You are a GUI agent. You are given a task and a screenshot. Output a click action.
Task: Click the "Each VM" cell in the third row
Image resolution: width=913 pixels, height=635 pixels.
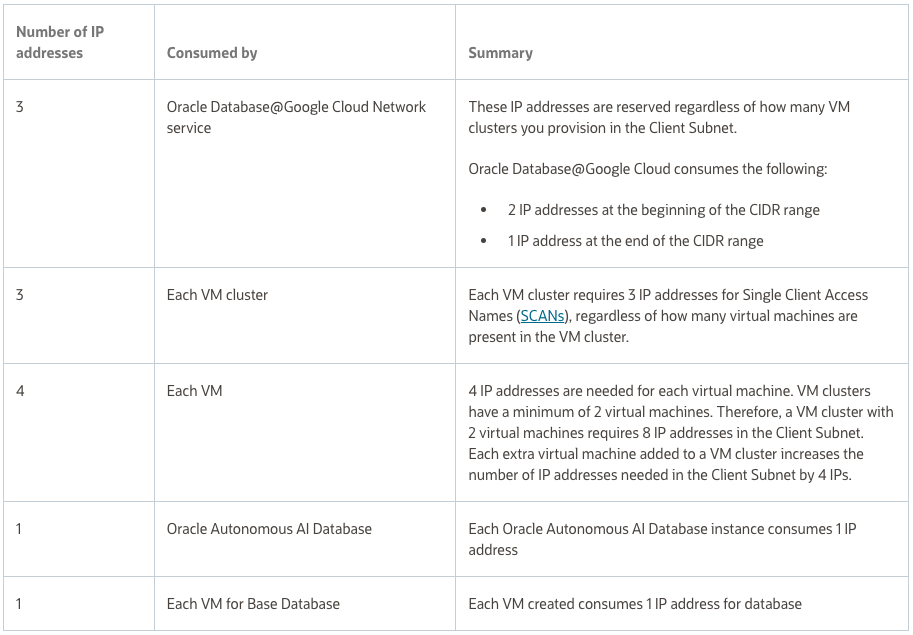tap(194, 391)
